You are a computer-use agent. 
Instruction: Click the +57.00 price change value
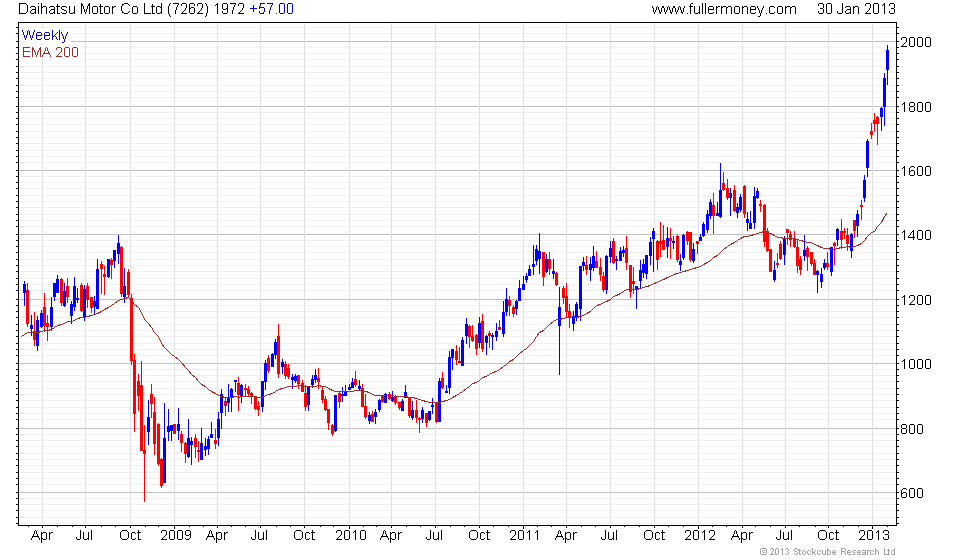click(x=271, y=9)
